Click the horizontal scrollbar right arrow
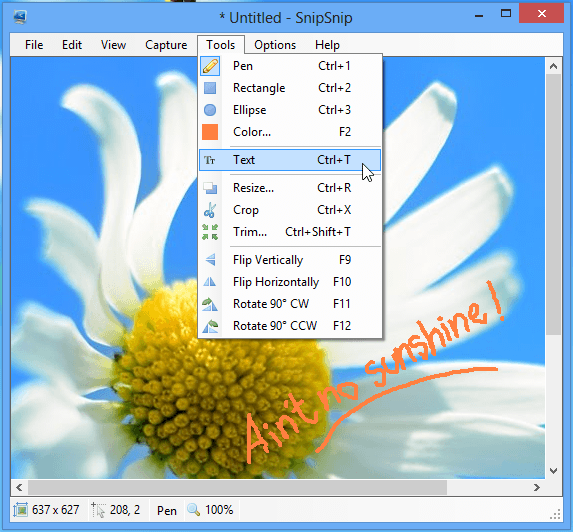This screenshot has height=532, width=573. coord(536,487)
